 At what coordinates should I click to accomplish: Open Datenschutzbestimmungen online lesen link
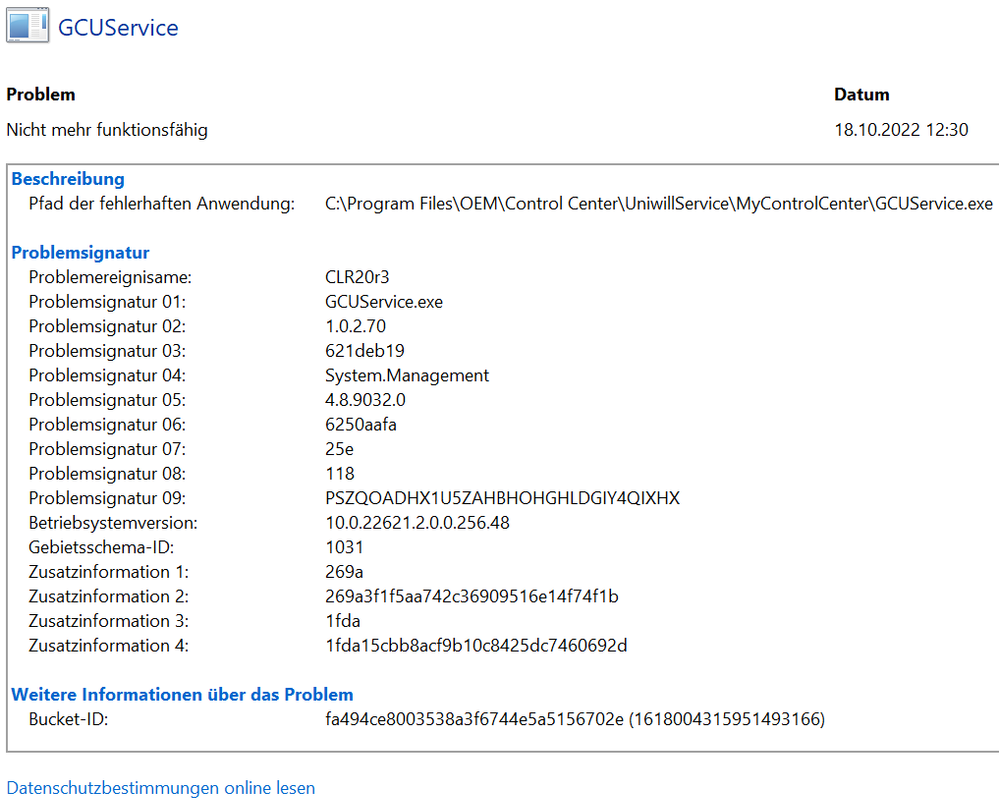point(161,788)
